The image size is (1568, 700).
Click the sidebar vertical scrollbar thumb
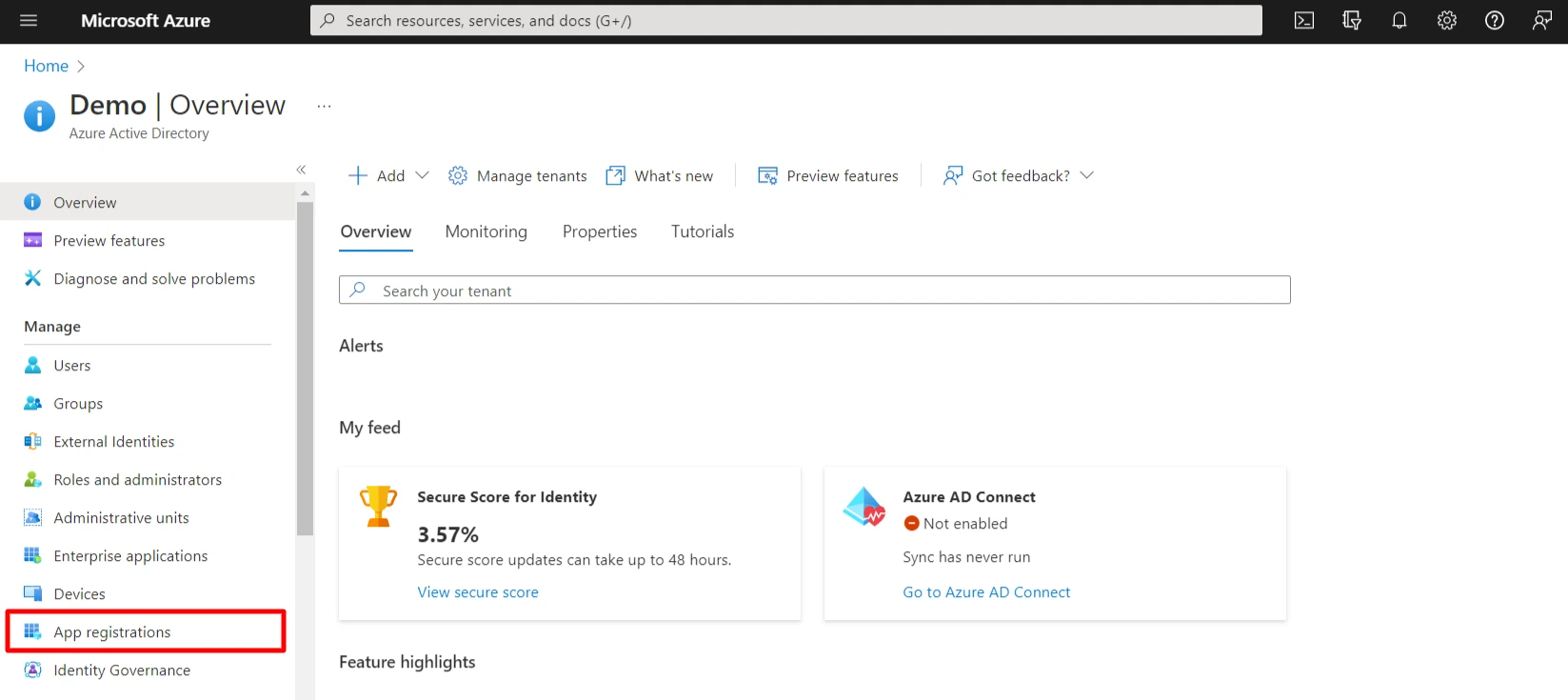(305, 368)
